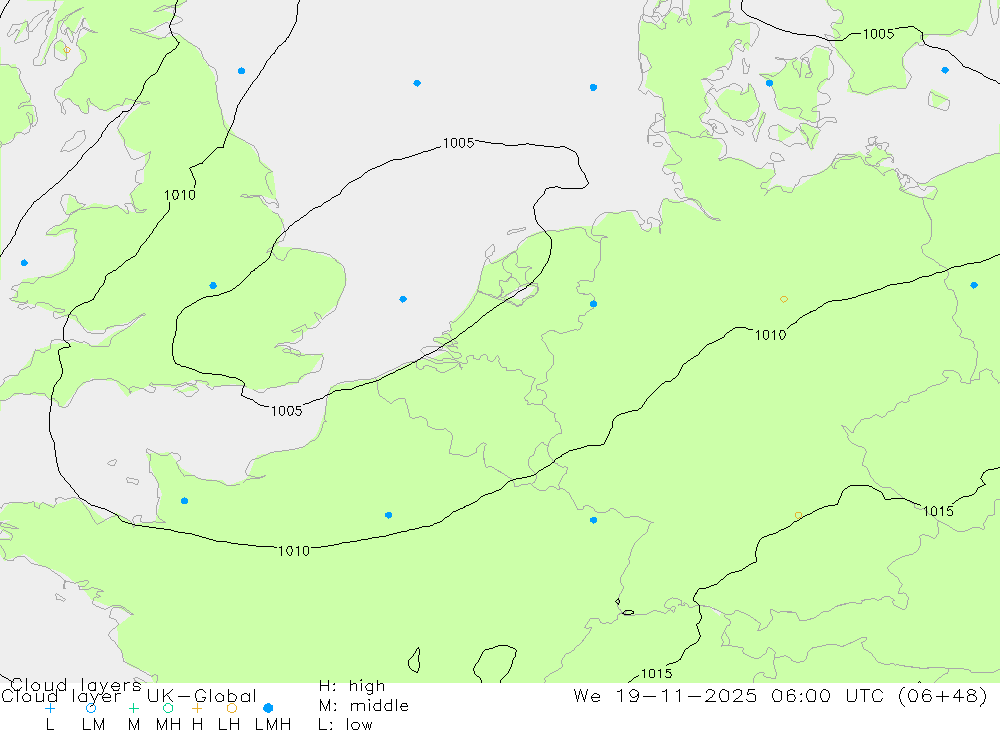1000x733 pixels.
Task: Select the LMH dot near Paris
Action: click(x=388, y=515)
